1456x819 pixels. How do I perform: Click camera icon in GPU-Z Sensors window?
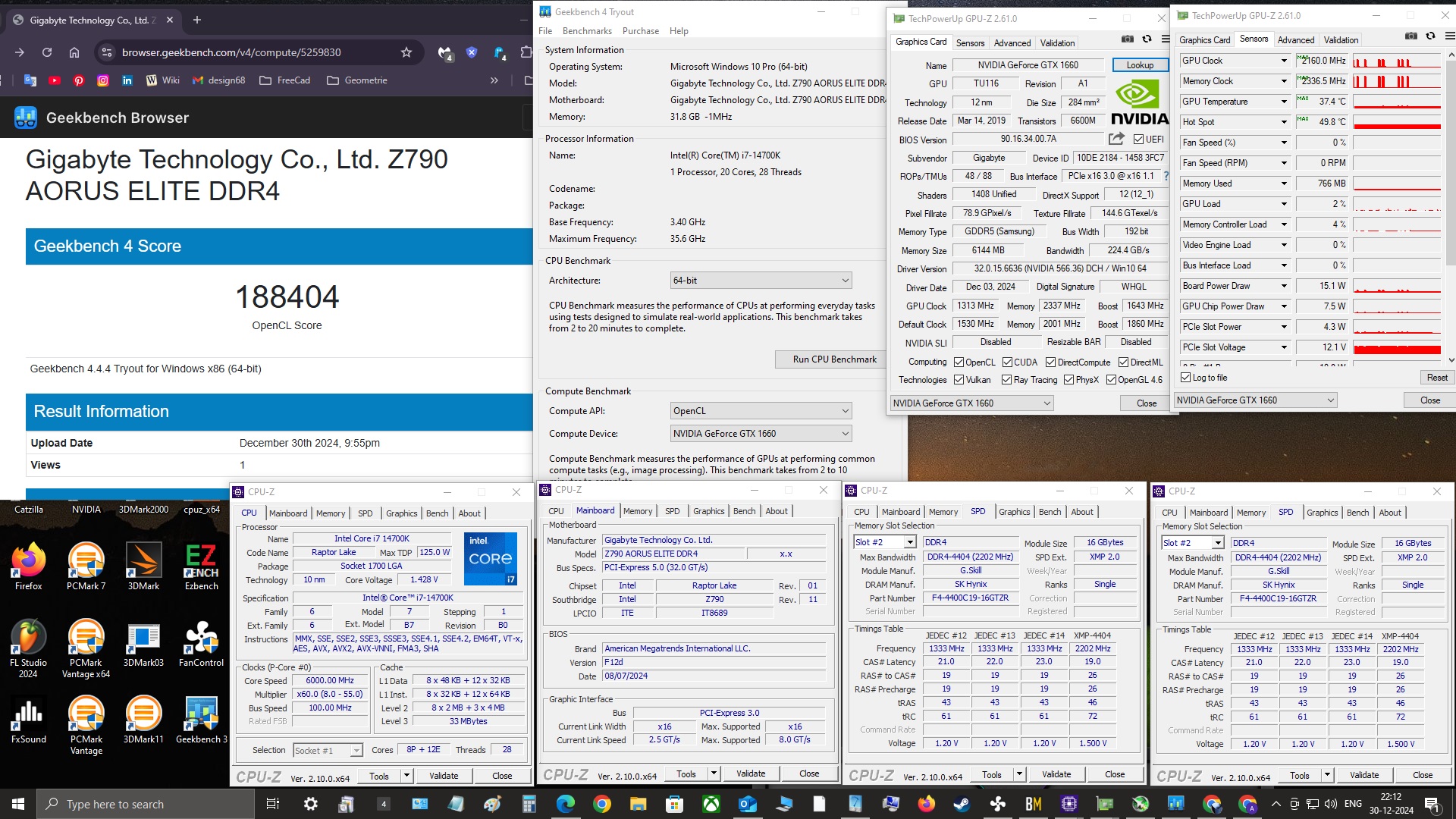(1410, 36)
